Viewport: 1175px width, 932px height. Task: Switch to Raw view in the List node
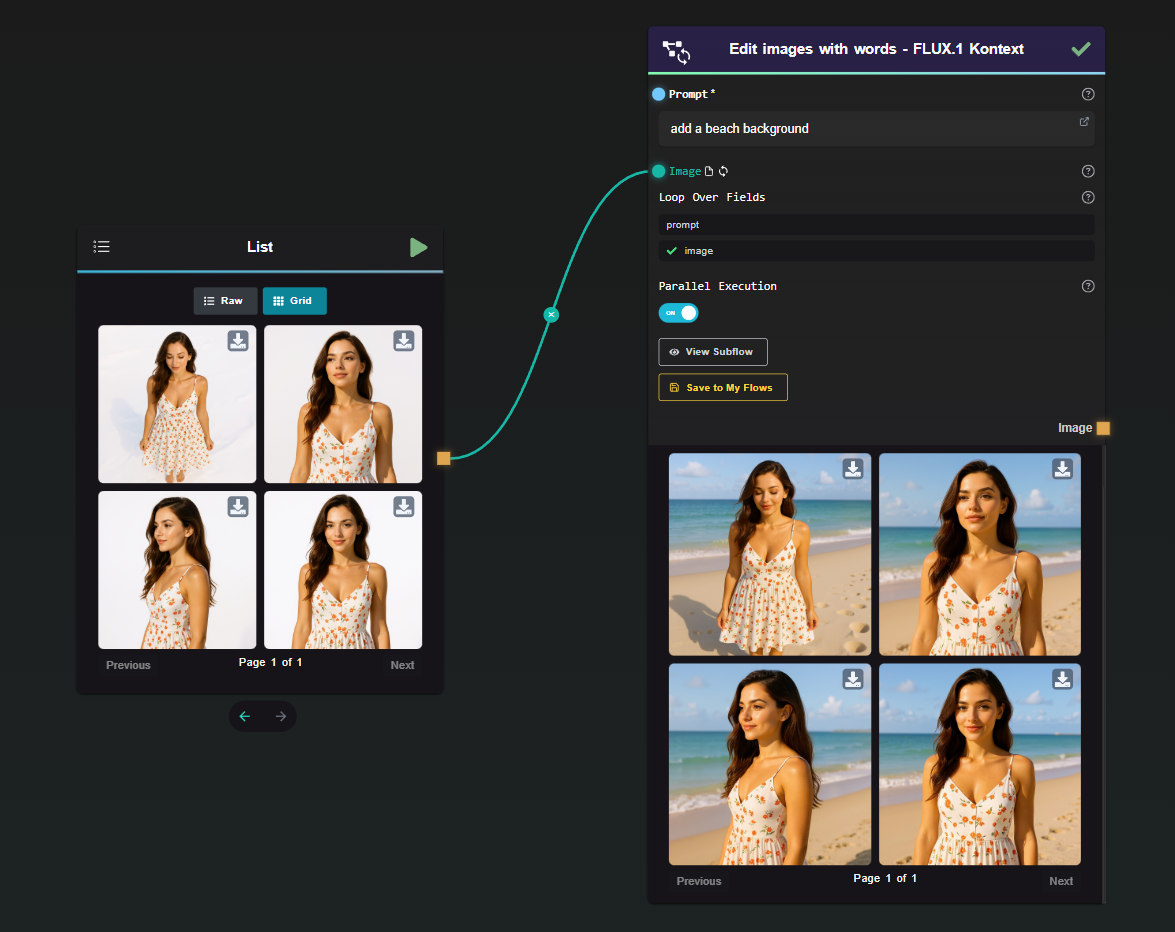225,301
